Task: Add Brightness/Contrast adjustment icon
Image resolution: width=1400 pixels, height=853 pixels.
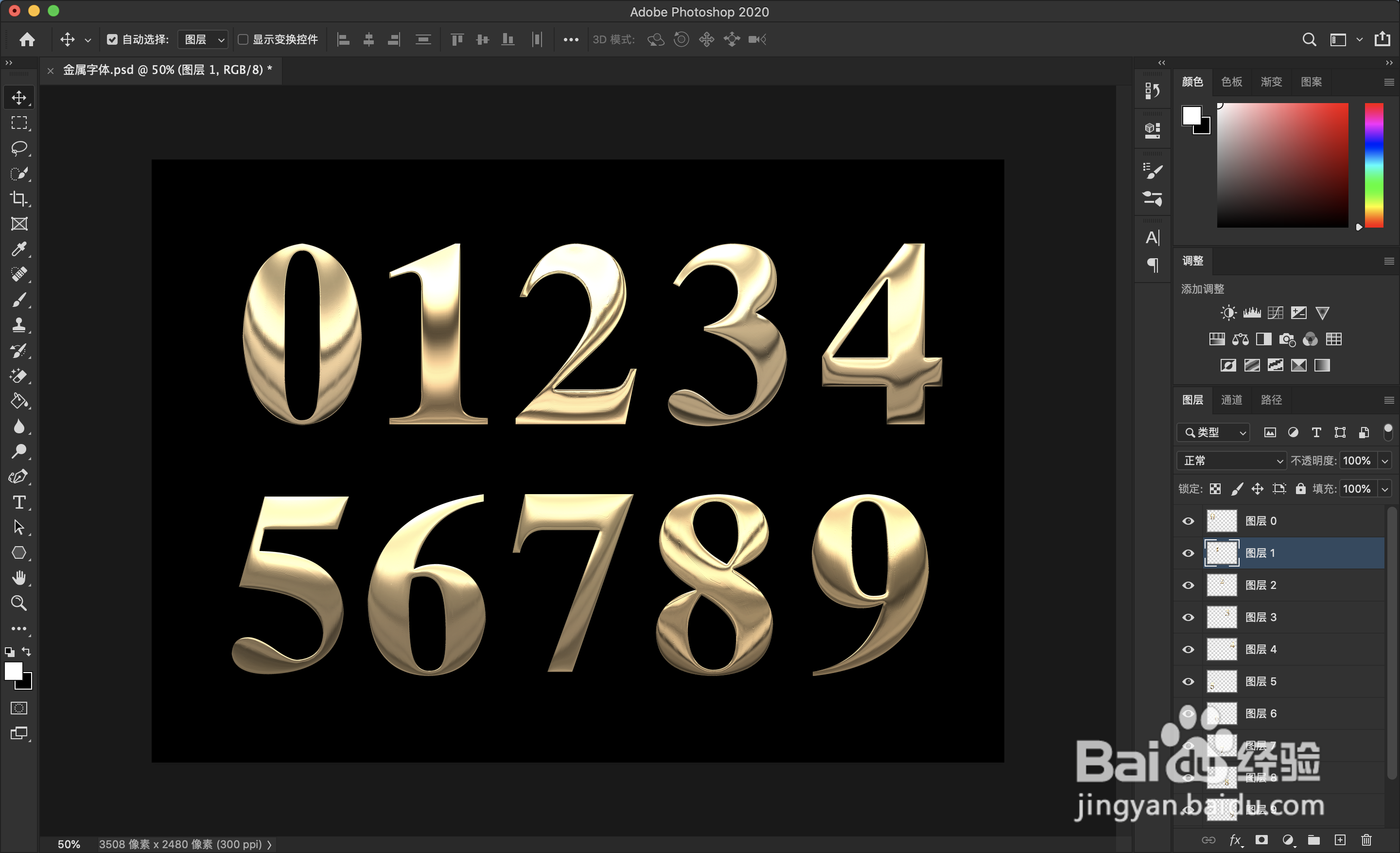Action: tap(1228, 313)
